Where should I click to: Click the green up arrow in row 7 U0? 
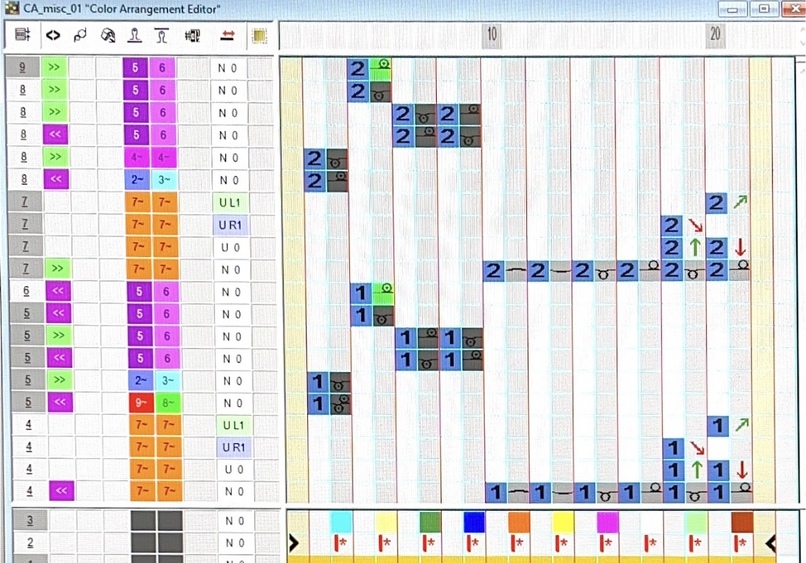(695, 247)
